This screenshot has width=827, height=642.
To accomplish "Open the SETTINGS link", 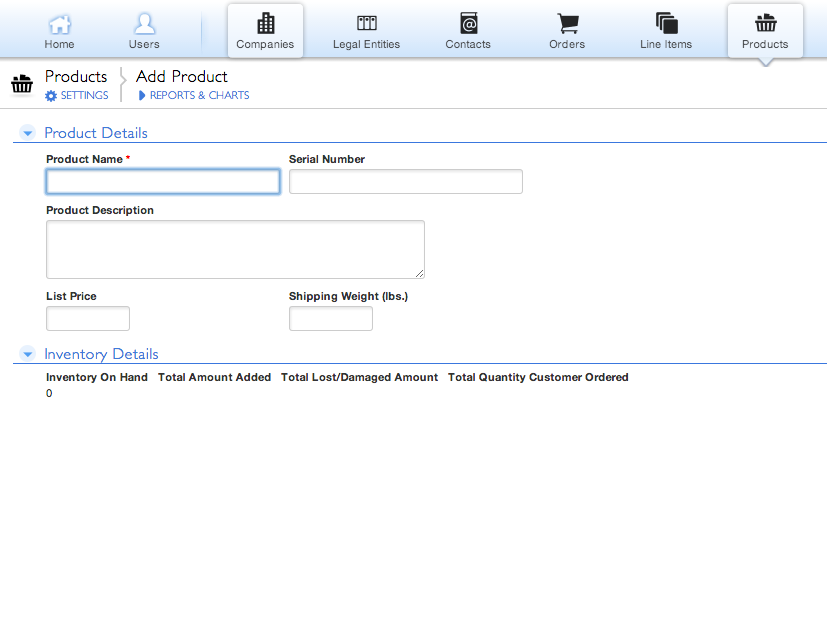I will coord(84,95).
